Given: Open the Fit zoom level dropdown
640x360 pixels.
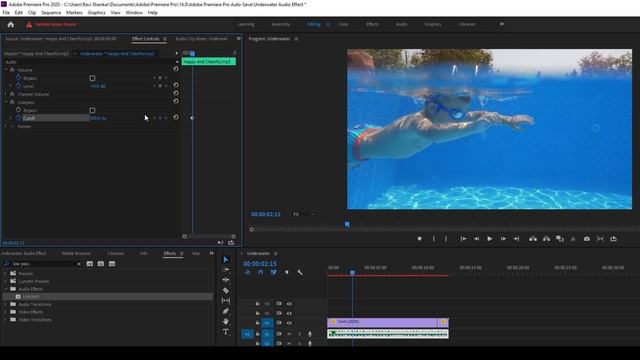Looking at the screenshot, I should (304, 214).
